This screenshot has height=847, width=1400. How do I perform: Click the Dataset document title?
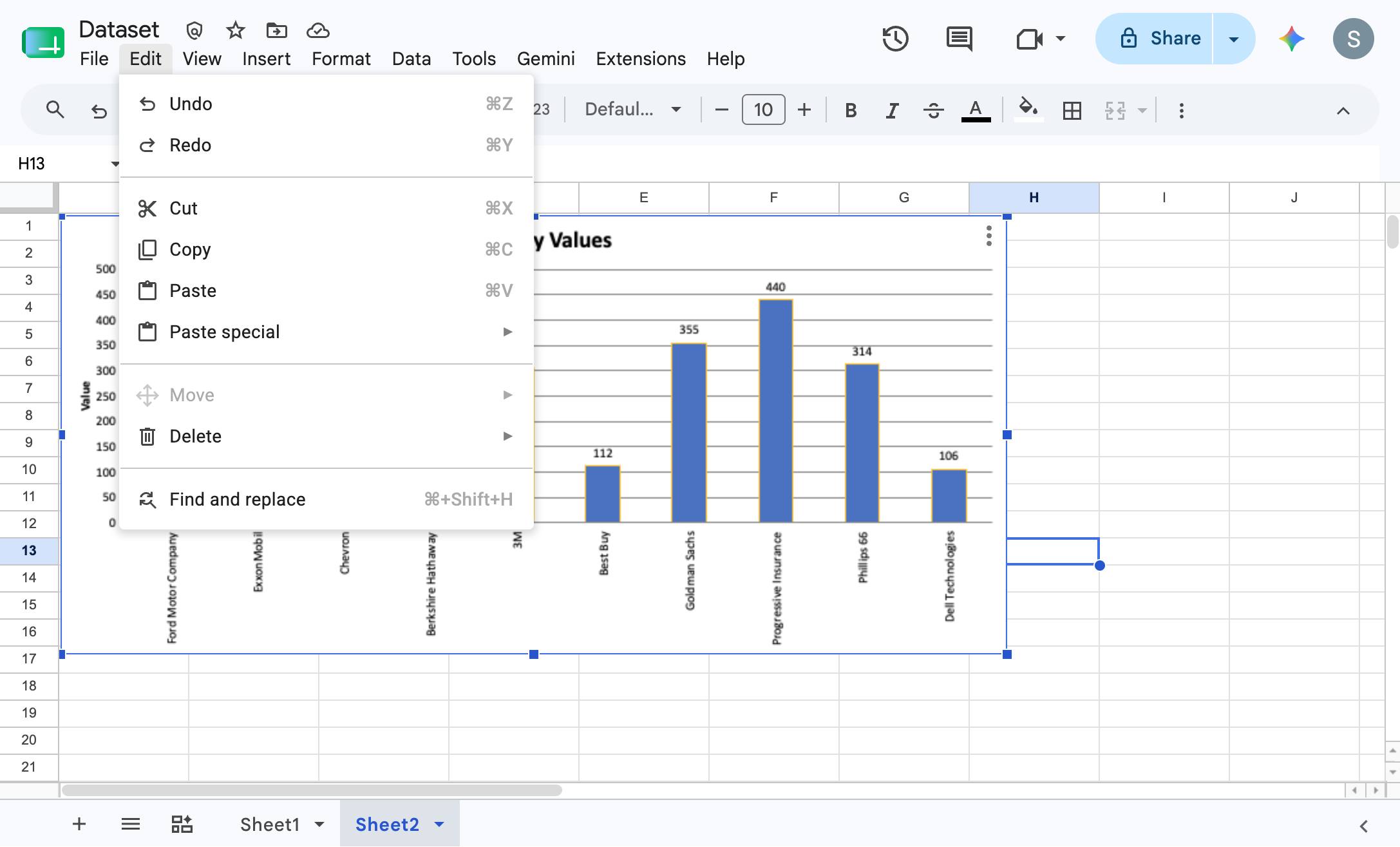tap(118, 30)
